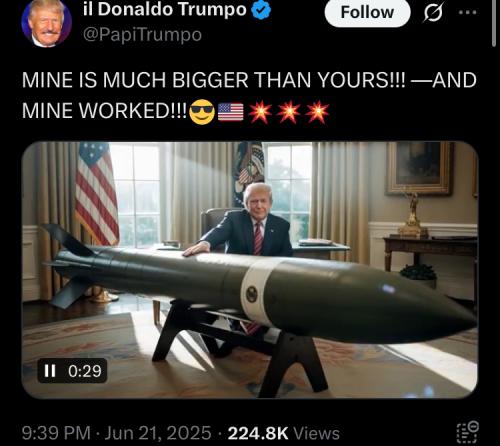The image size is (500, 446).
Task: Follow the @PapiTrumpo account
Action: click(367, 12)
